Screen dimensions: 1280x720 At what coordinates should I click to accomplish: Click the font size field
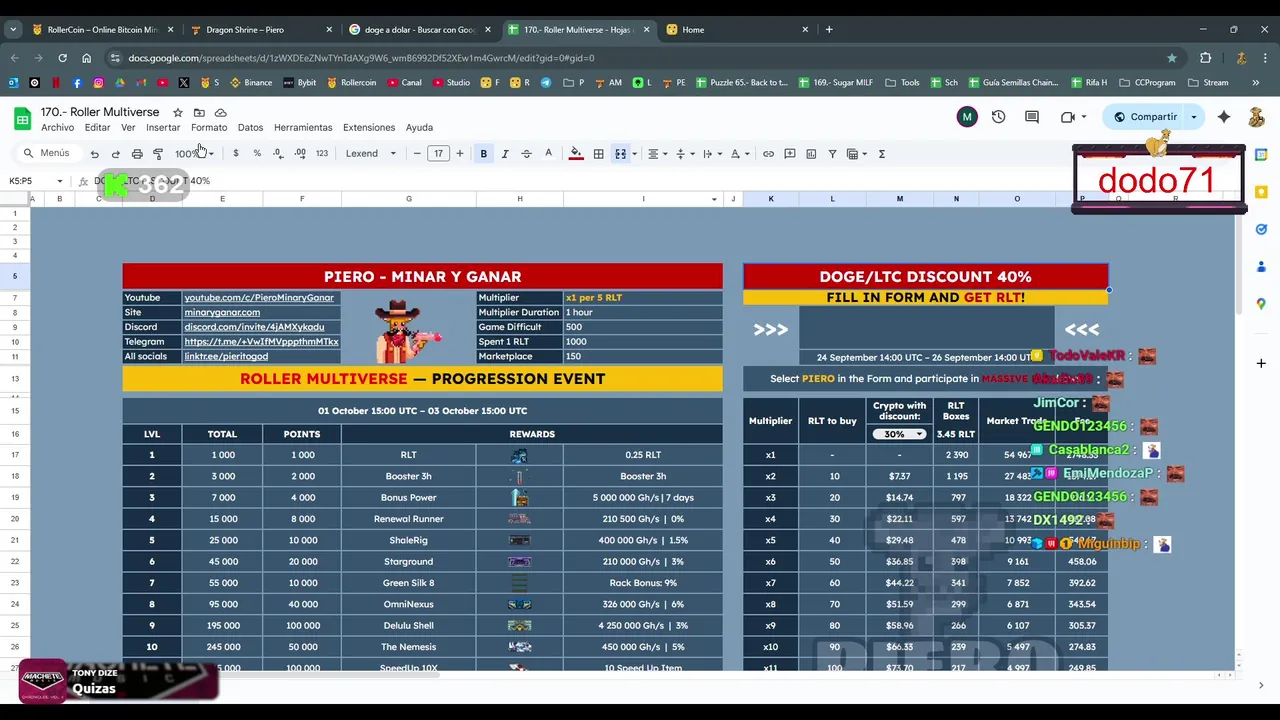point(438,154)
